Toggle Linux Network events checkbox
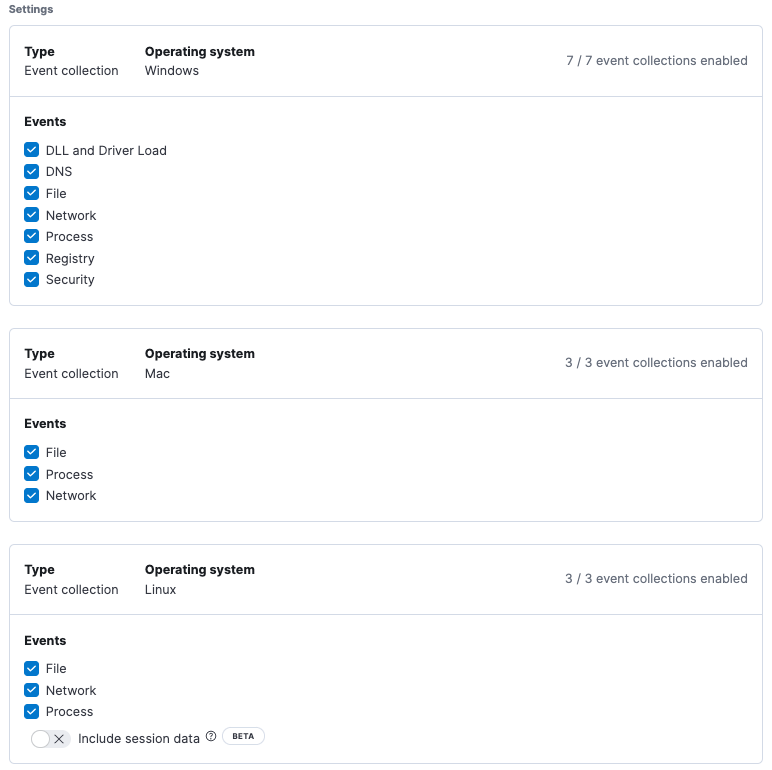772x770 pixels. 32,690
